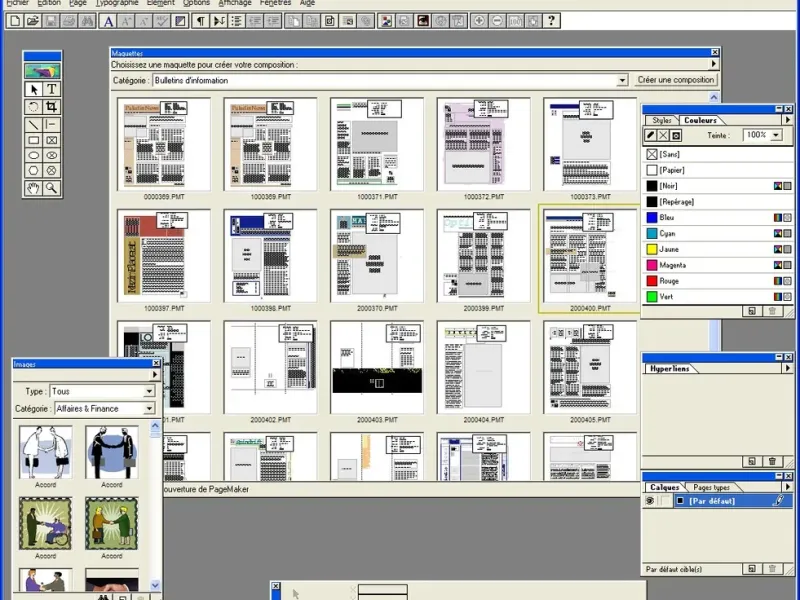
Task: Click the fill and stroke toolbar icon
Action: 180,21
